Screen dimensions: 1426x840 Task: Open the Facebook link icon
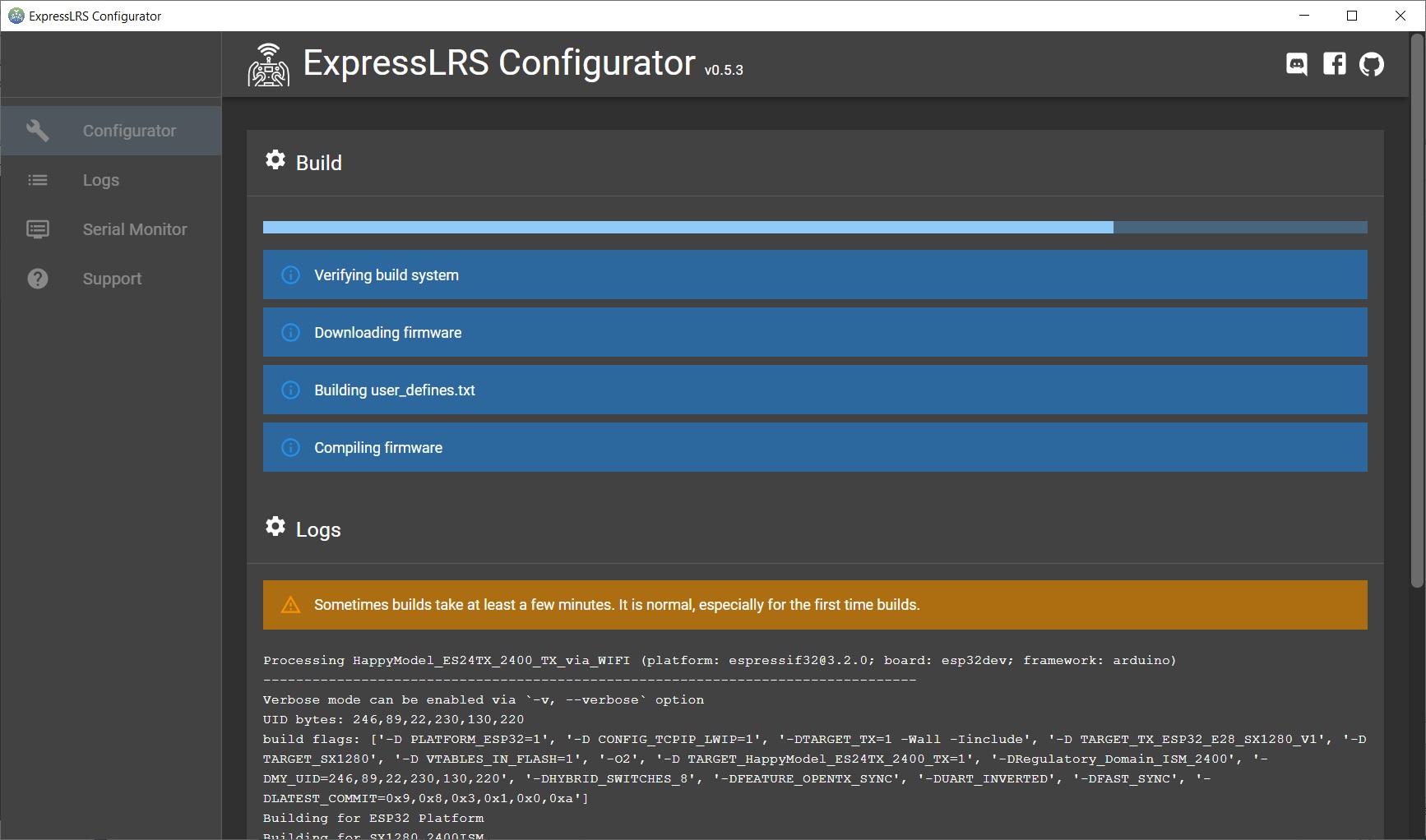[1335, 64]
